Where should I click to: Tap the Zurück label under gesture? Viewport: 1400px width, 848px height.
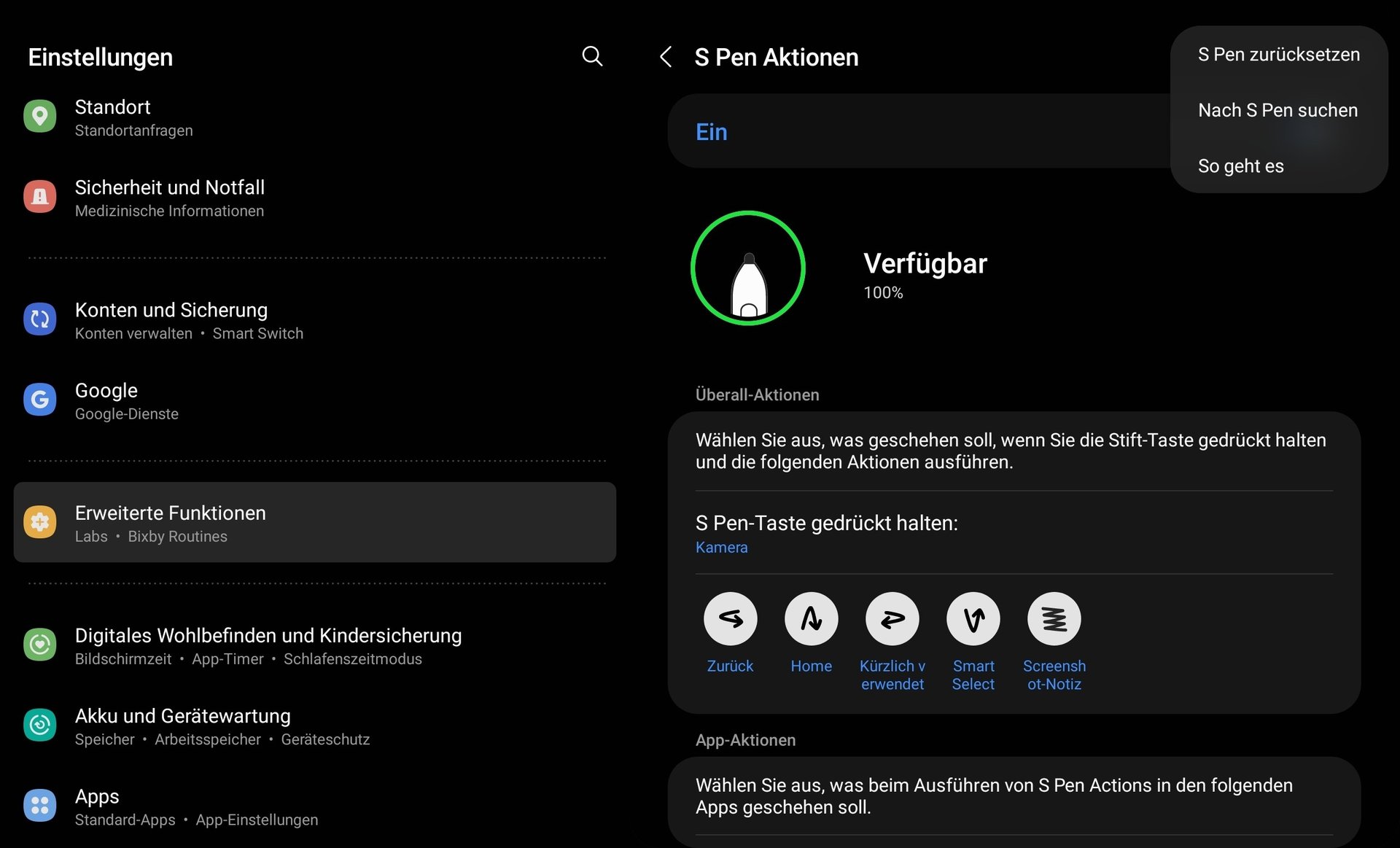[730, 666]
